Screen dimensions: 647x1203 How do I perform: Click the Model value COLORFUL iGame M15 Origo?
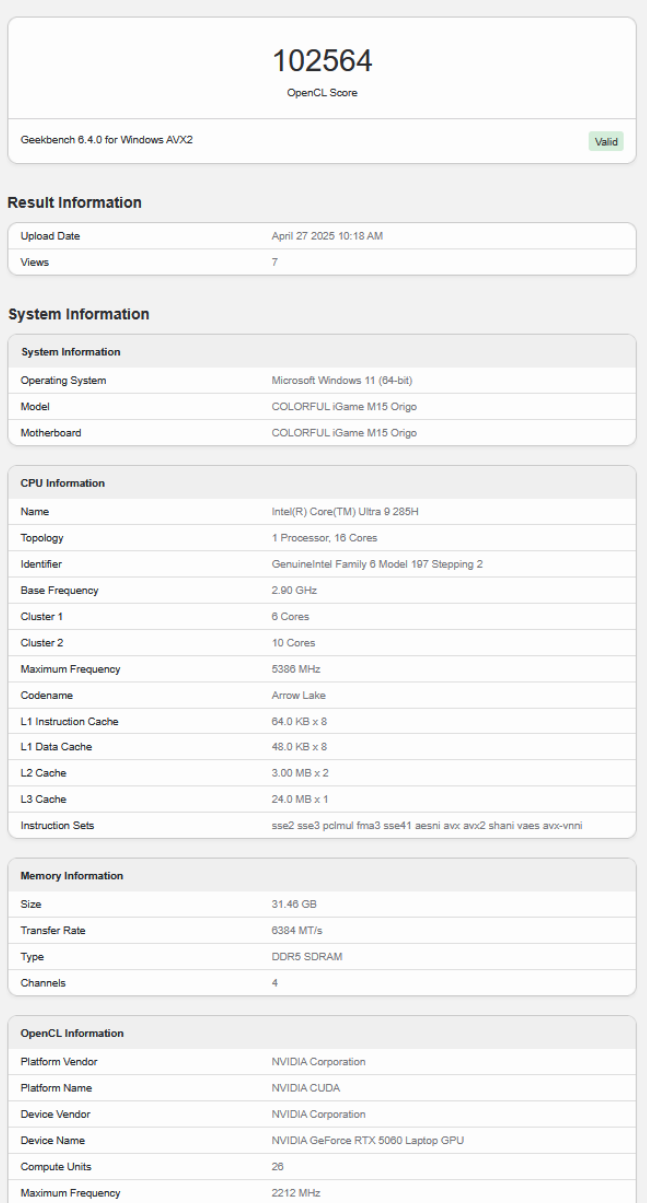[344, 407]
